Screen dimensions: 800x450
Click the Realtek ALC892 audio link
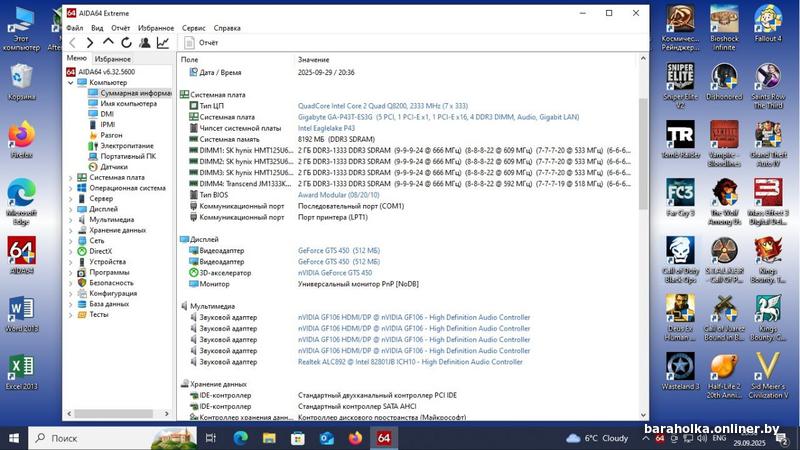click(409, 362)
